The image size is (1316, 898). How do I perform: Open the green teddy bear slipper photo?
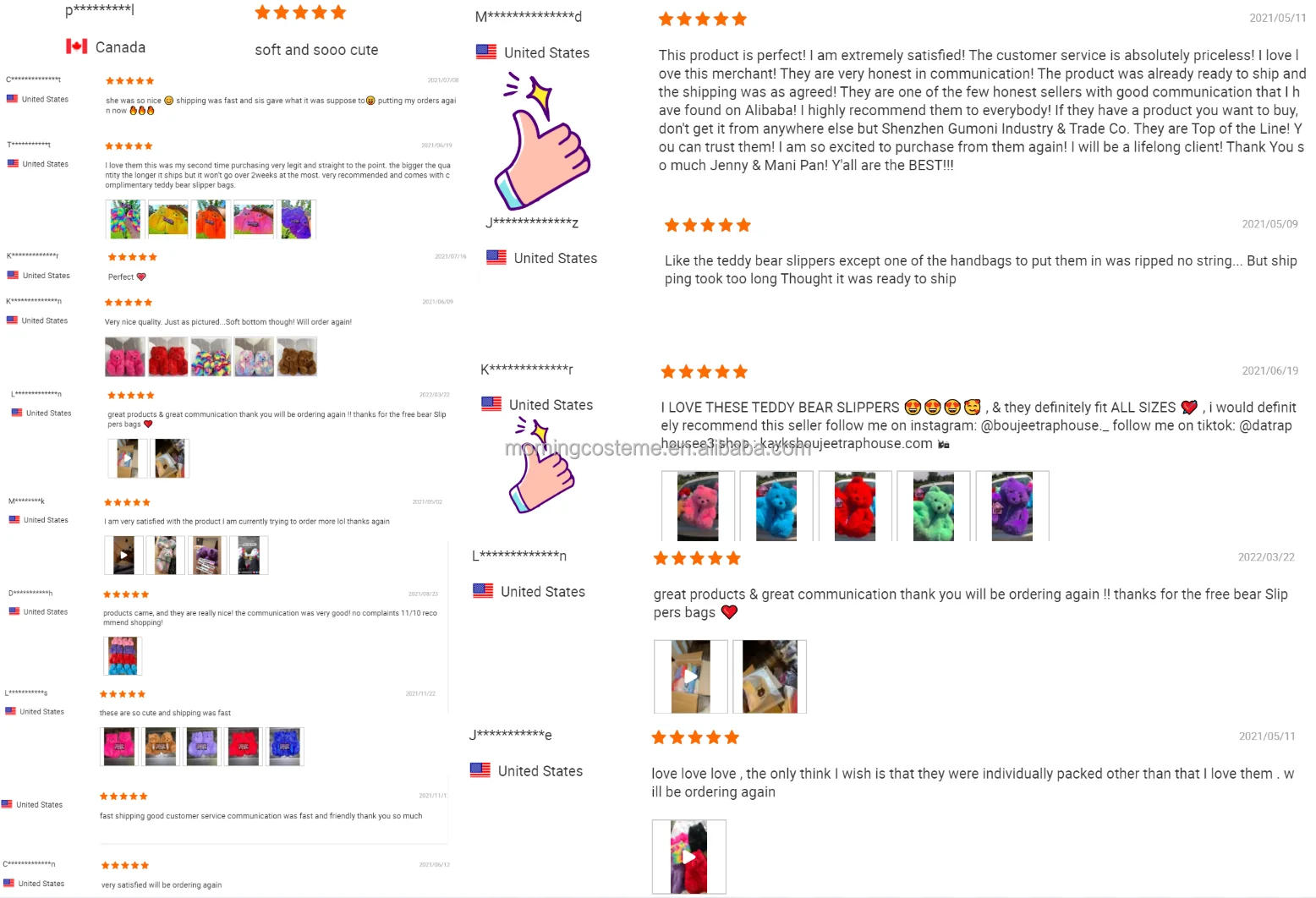[934, 506]
